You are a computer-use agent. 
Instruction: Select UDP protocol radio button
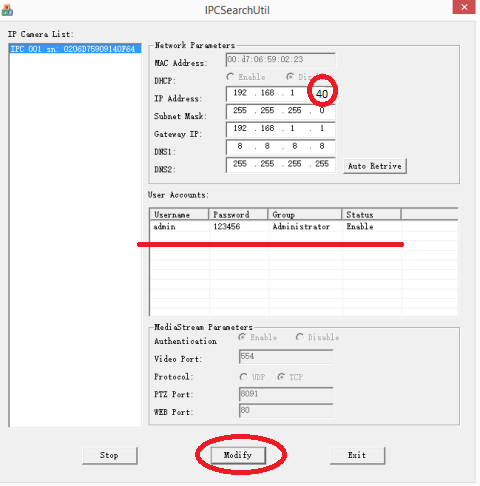coord(244,377)
